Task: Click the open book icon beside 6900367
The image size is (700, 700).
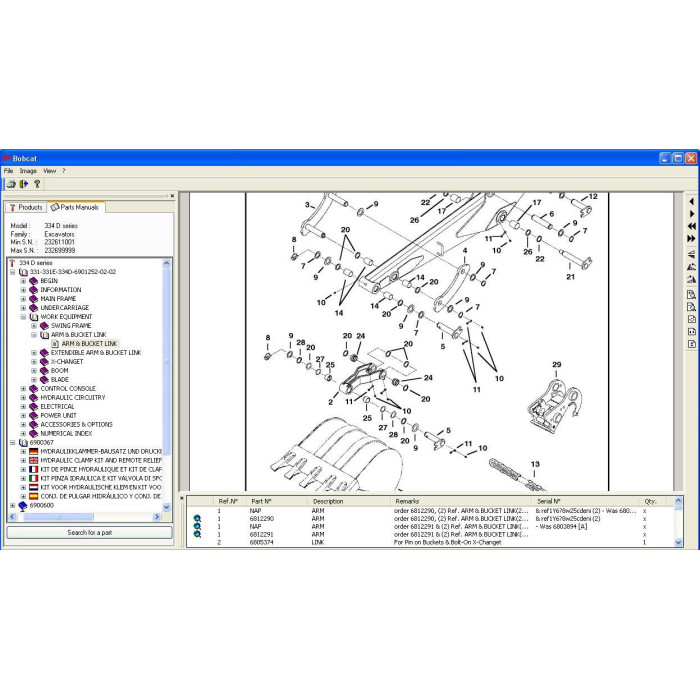Action: point(23,442)
